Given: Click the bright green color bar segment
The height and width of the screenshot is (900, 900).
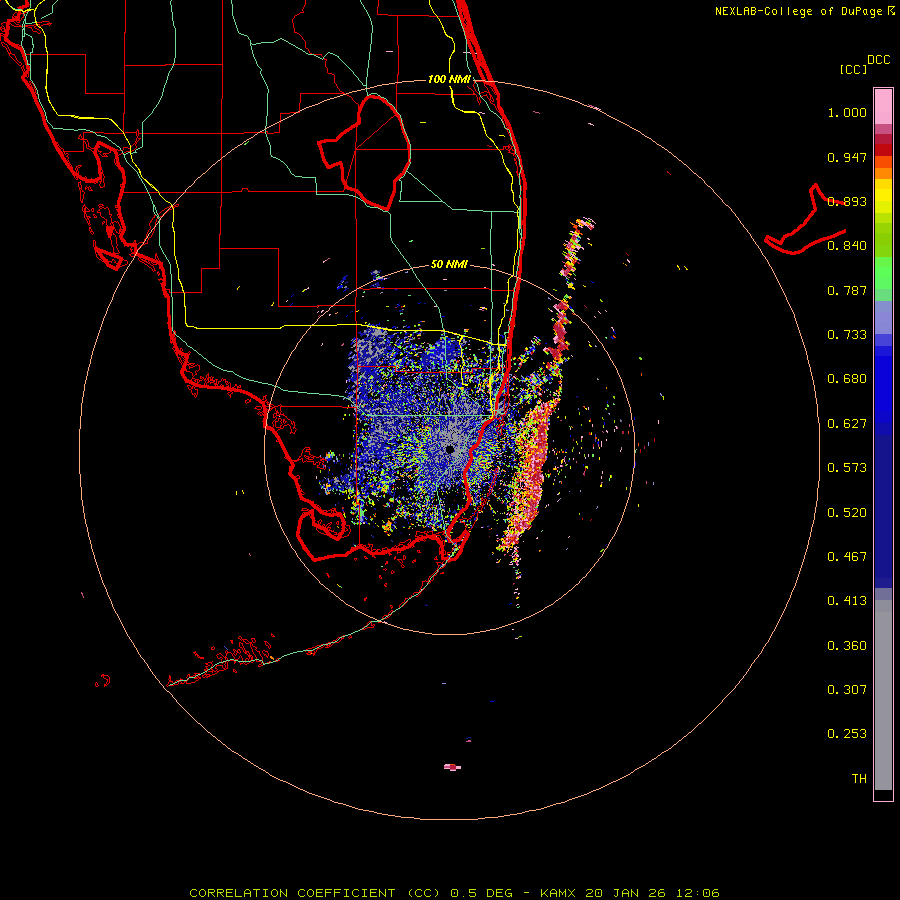Looking at the screenshot, I should (x=883, y=273).
